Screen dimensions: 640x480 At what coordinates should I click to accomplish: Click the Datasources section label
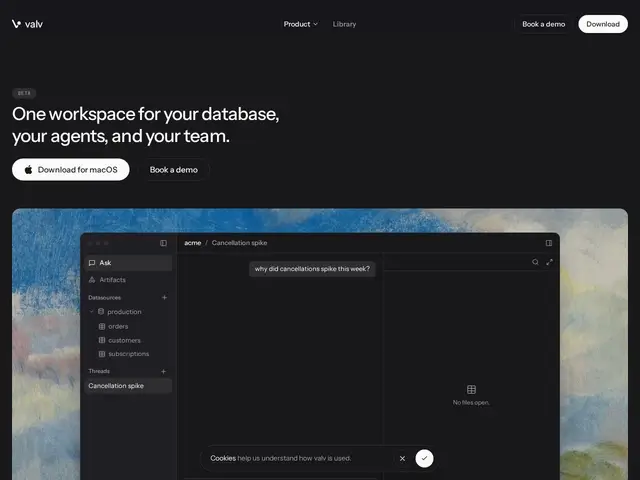point(104,298)
